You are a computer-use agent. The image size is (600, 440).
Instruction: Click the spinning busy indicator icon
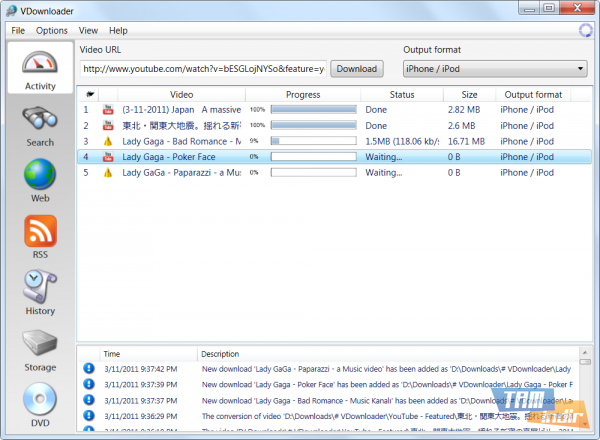click(585, 30)
